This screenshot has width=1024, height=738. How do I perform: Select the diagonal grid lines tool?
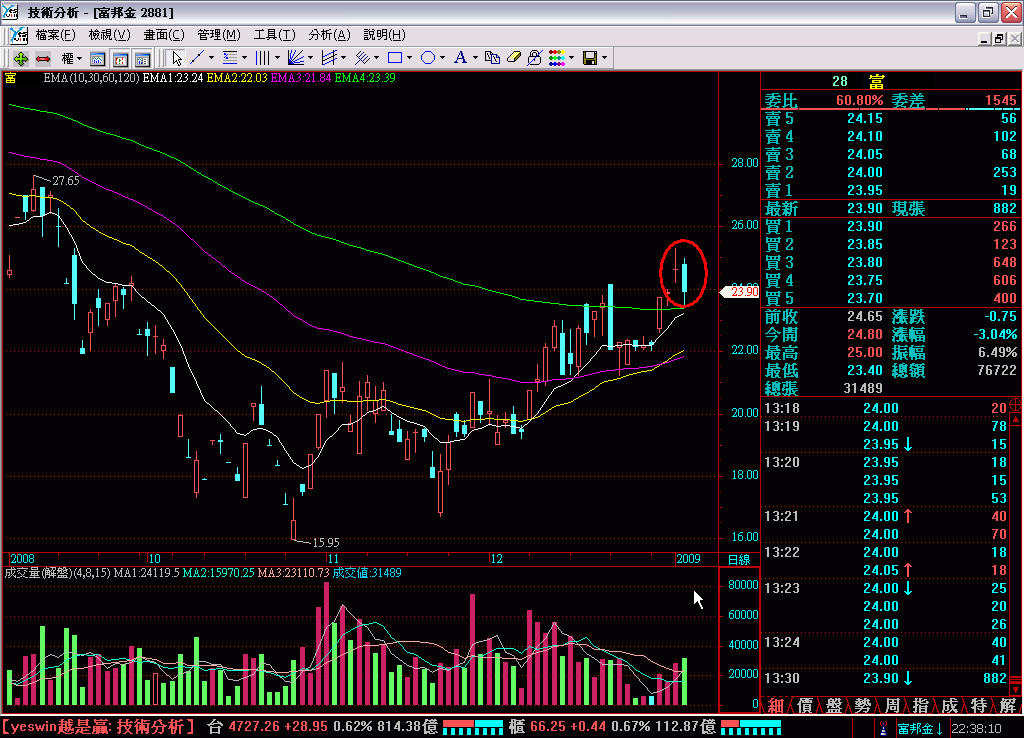pos(362,58)
